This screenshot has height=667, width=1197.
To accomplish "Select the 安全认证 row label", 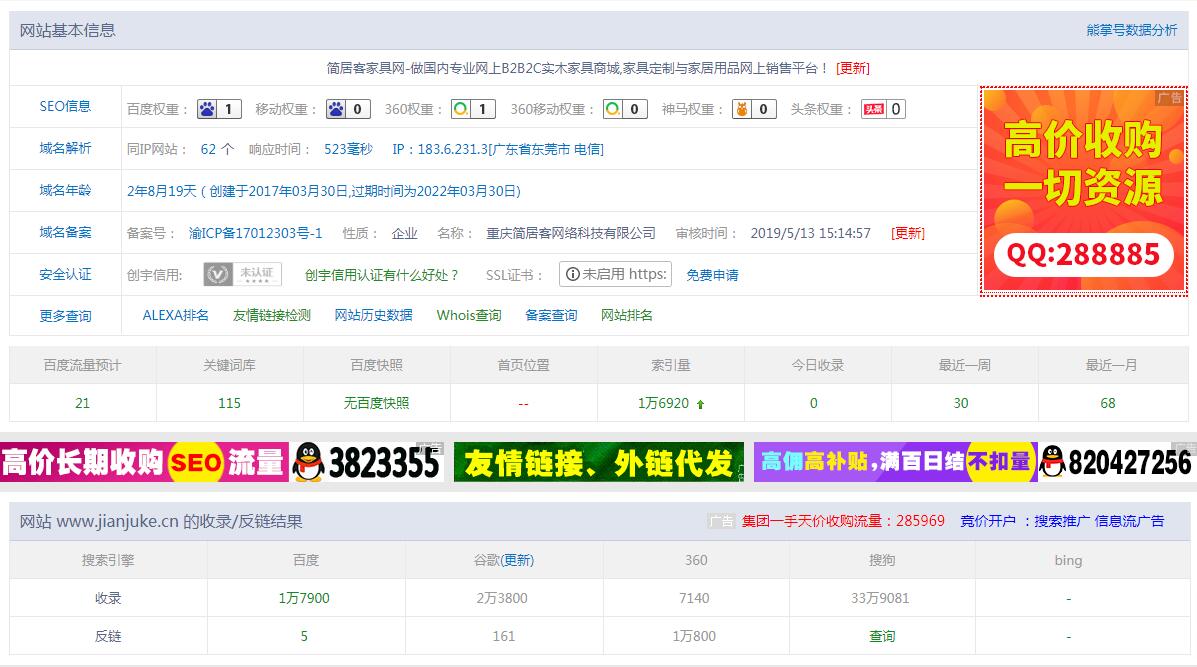I will (x=65, y=274).
